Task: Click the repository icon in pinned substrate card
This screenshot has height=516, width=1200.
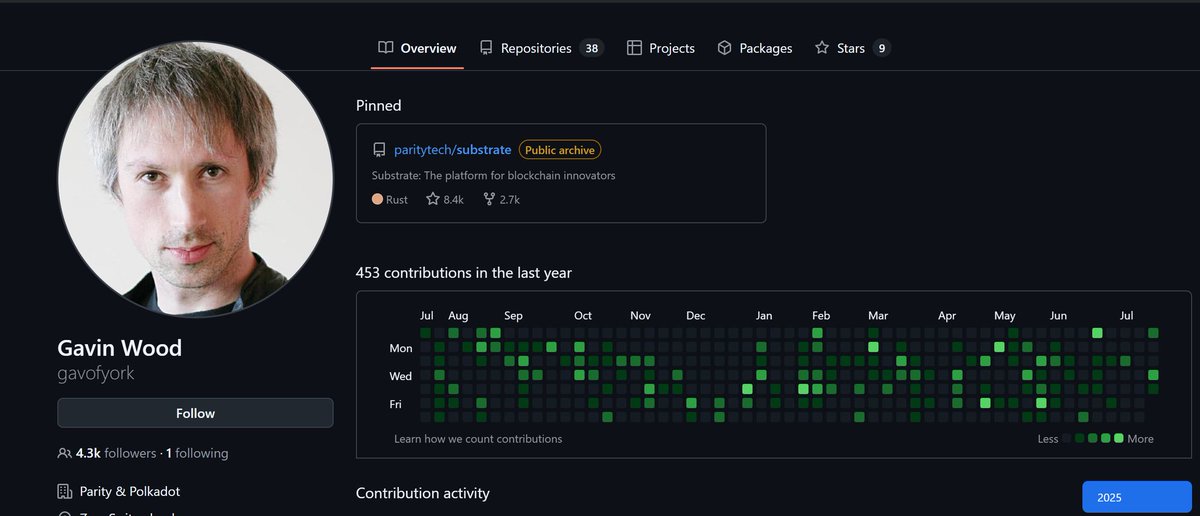Action: pyautogui.click(x=379, y=150)
